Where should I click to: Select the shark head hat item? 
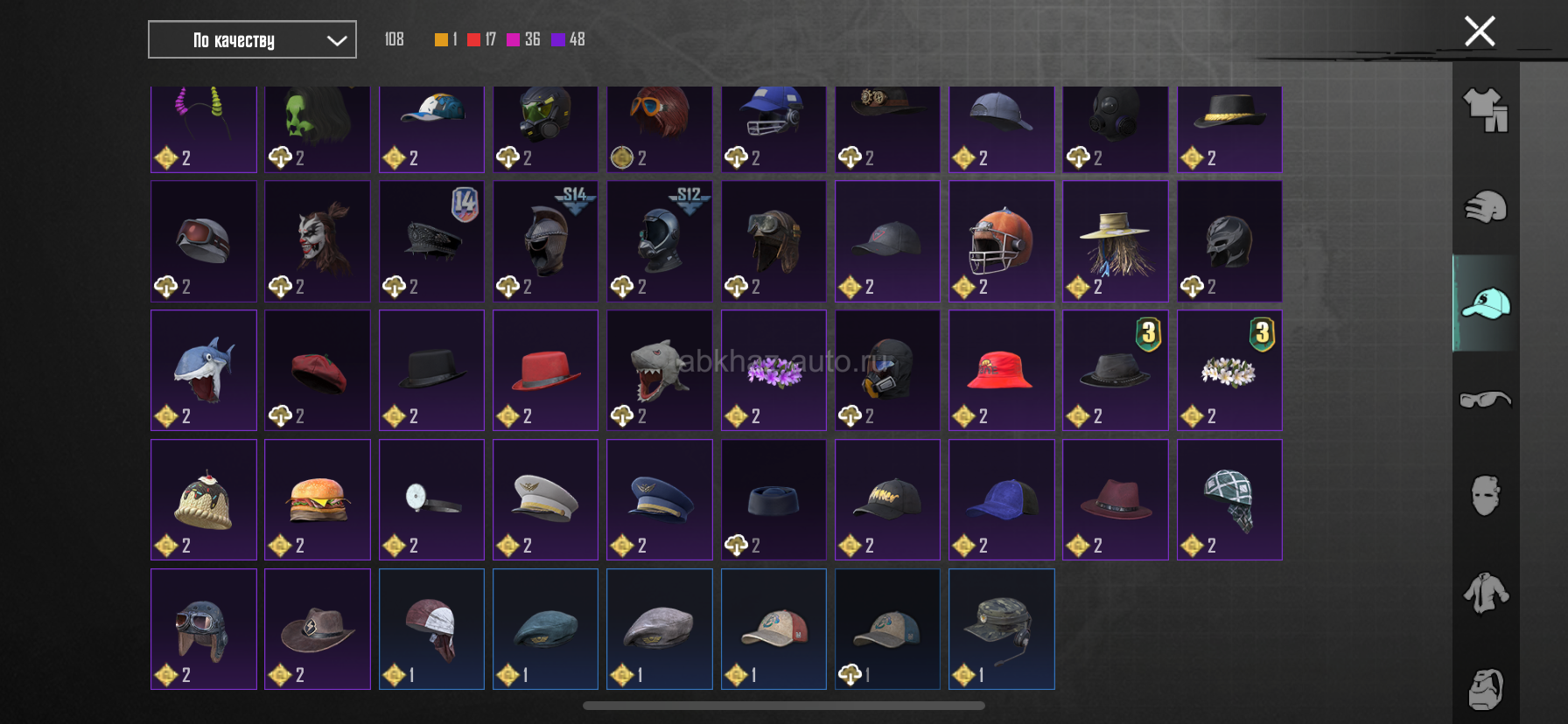click(204, 370)
